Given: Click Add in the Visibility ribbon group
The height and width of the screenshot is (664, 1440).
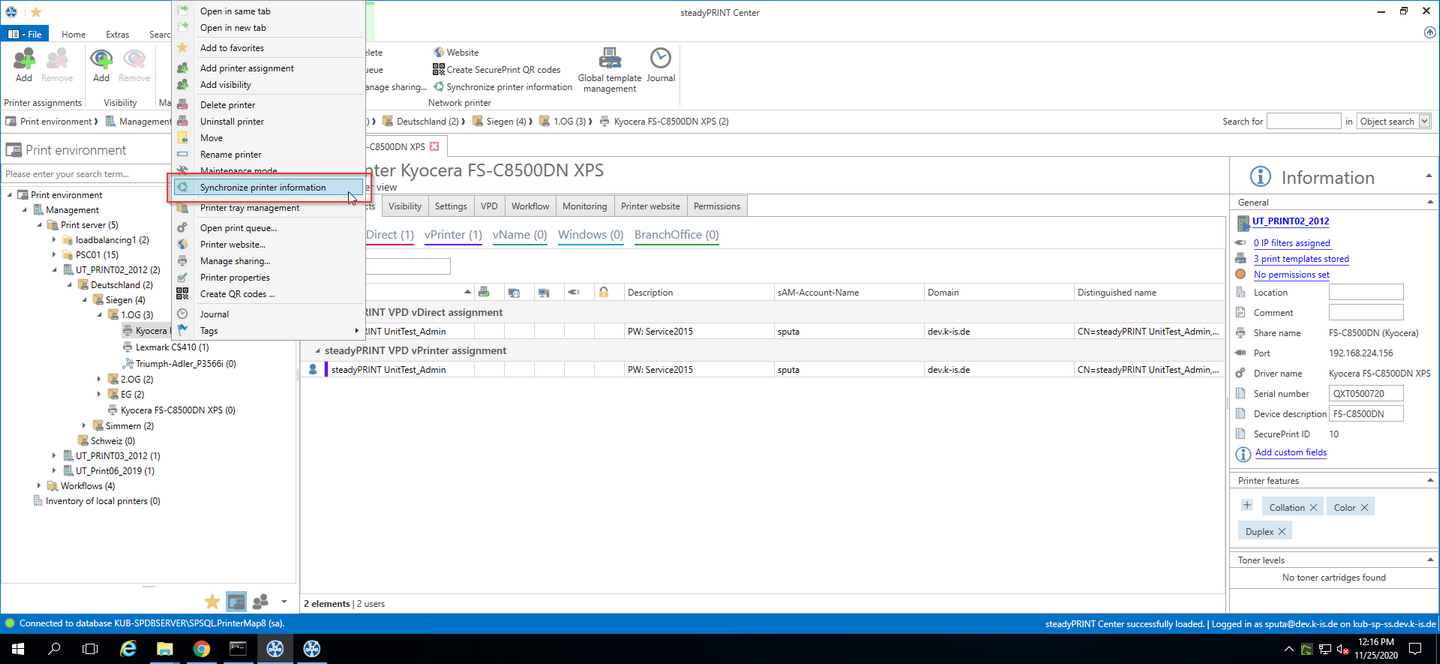Looking at the screenshot, I should click(x=101, y=64).
